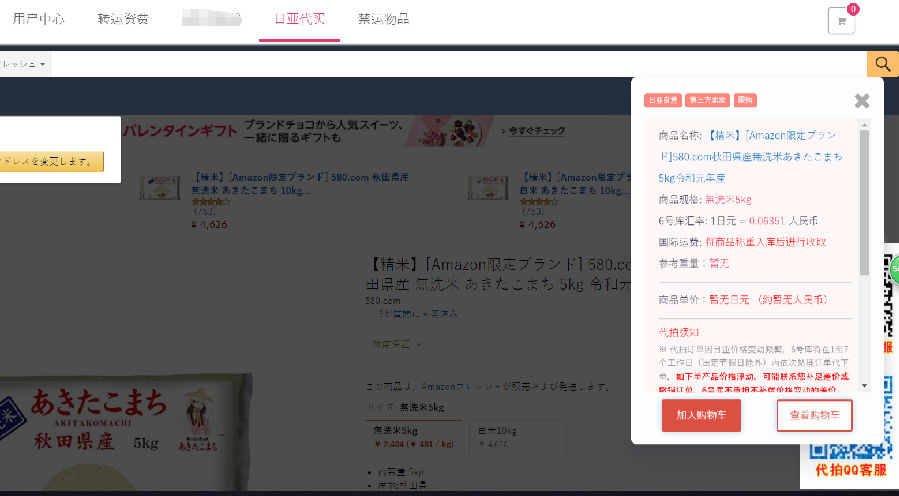Select the 日亚代买 tab
Viewport: 899px width, 496px height.
pyautogui.click(x=299, y=19)
